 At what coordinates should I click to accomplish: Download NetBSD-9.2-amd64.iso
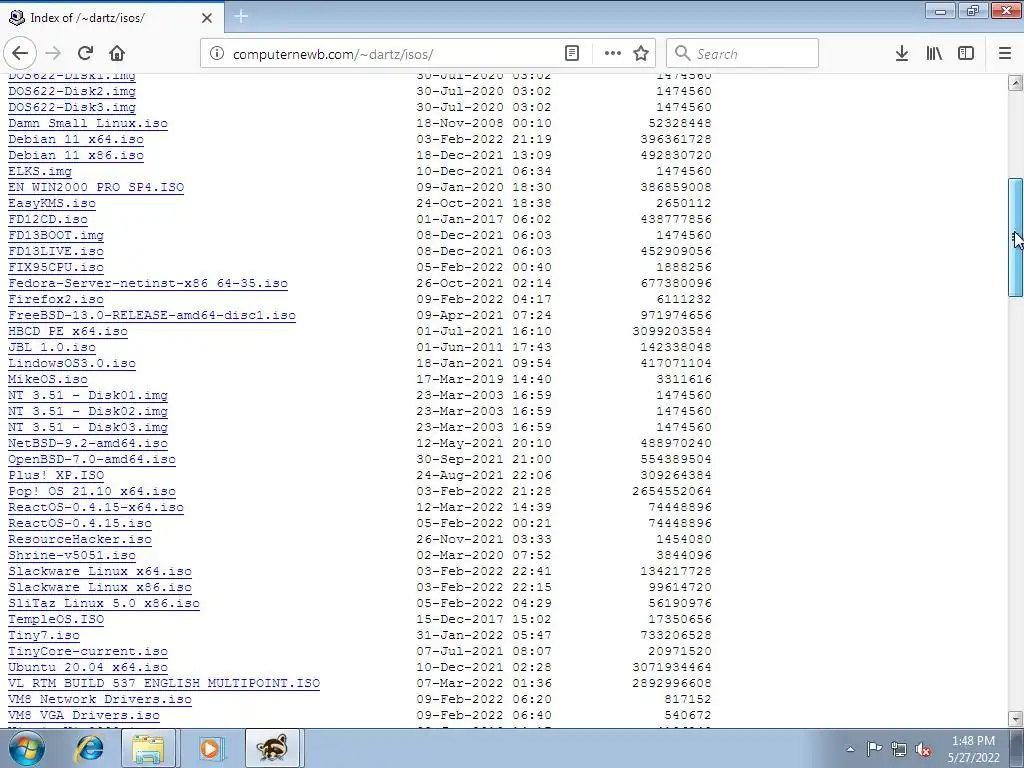[x=88, y=443]
